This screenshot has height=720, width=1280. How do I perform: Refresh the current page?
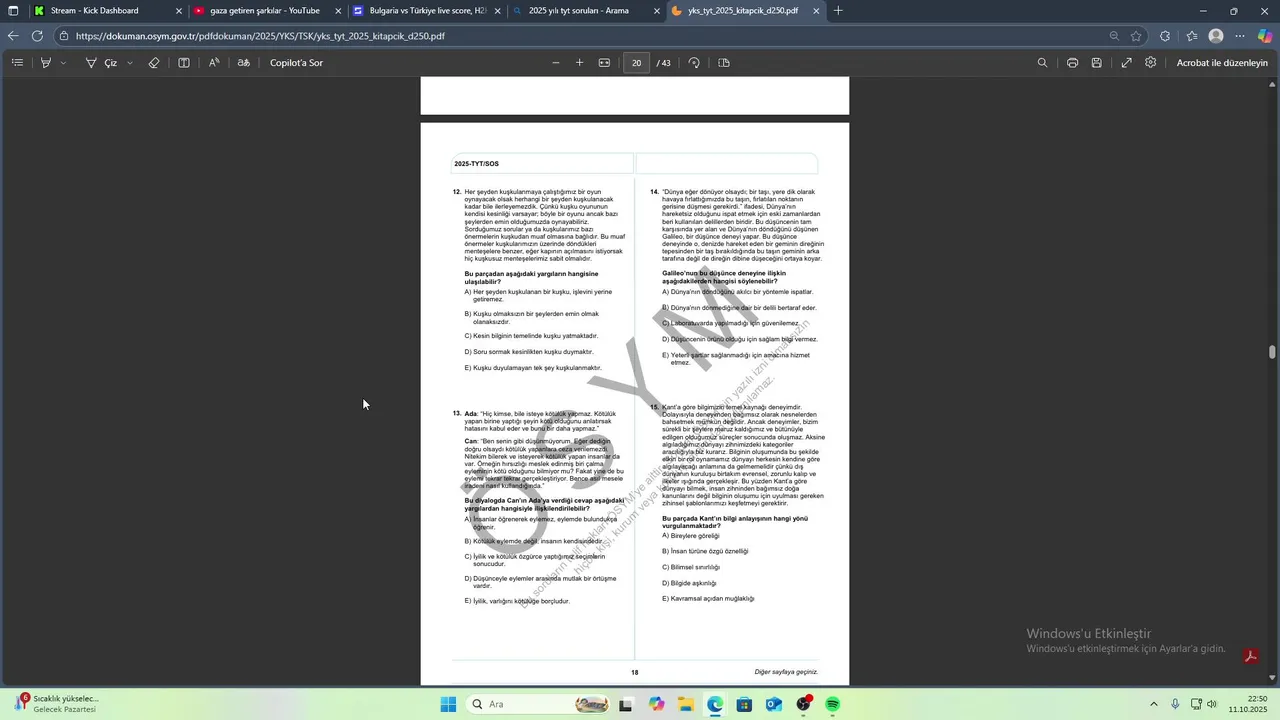tap(37, 36)
